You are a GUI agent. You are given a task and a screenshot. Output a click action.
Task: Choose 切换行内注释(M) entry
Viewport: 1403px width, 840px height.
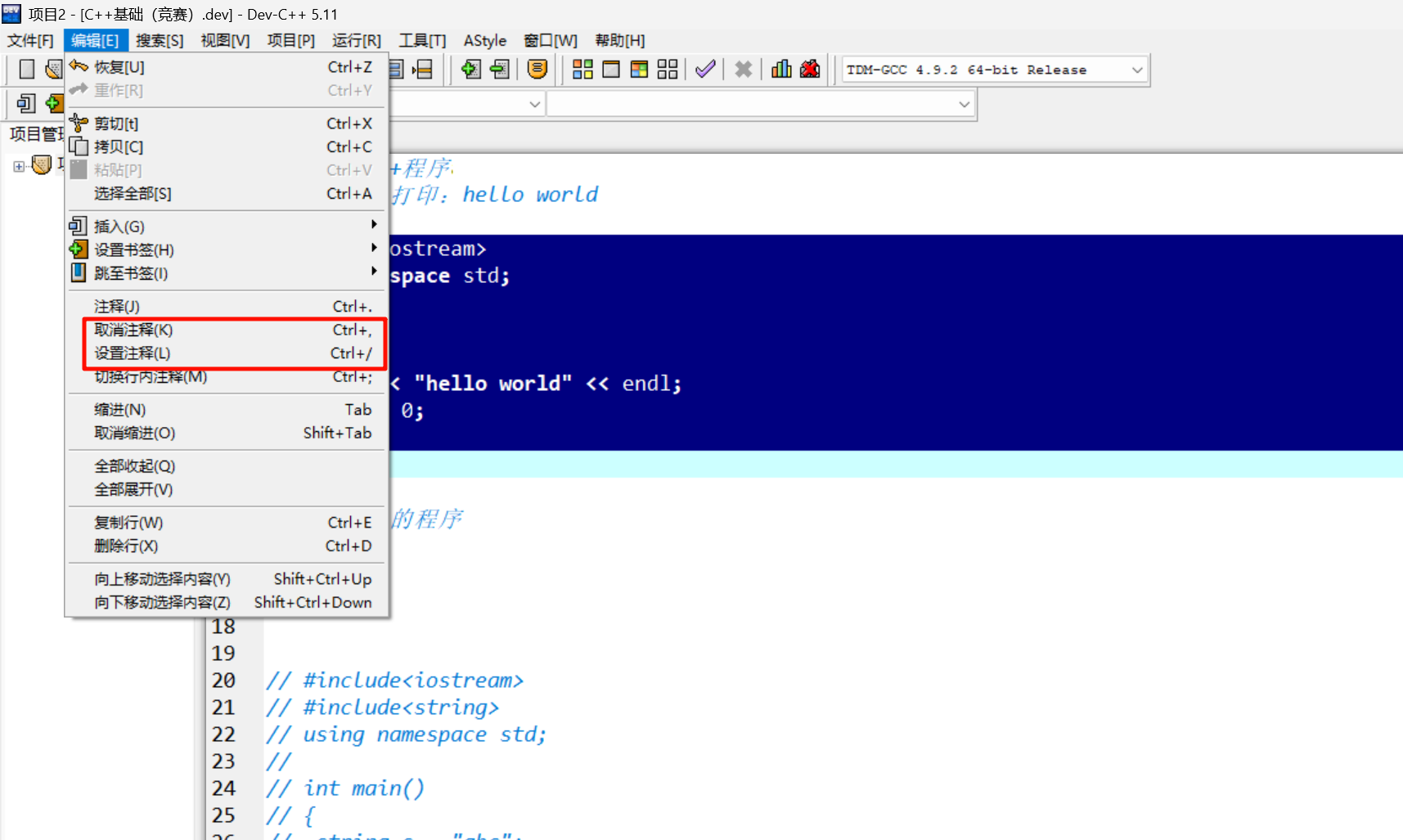pyautogui.click(x=226, y=377)
